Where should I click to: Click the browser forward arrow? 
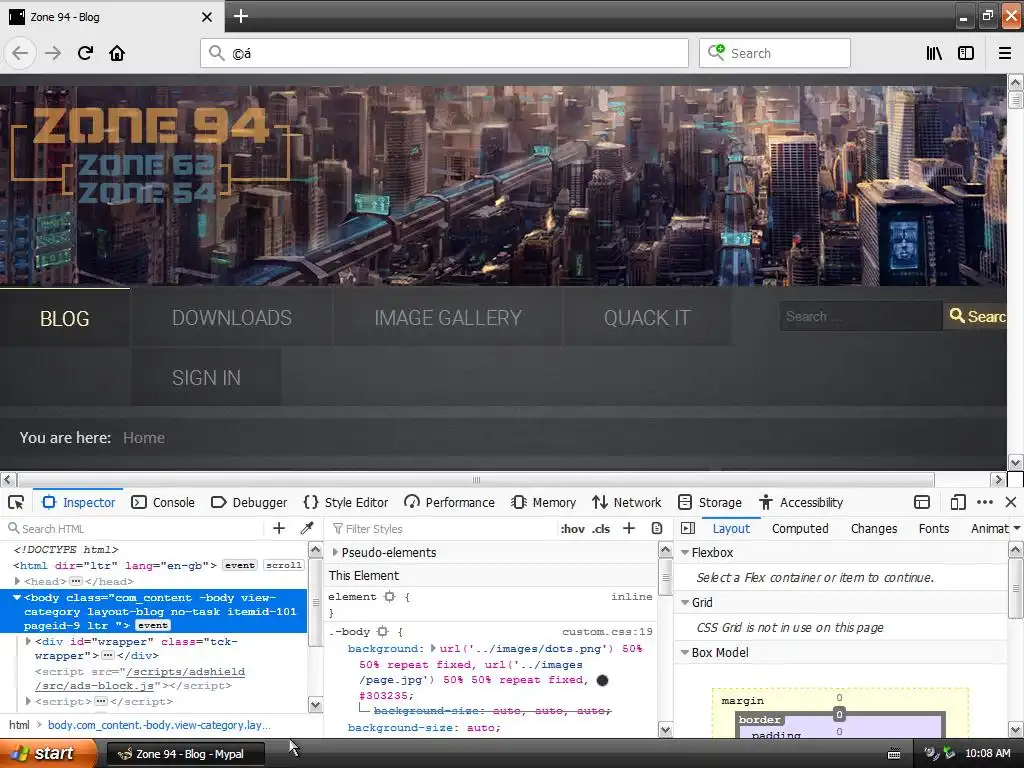tap(53, 53)
